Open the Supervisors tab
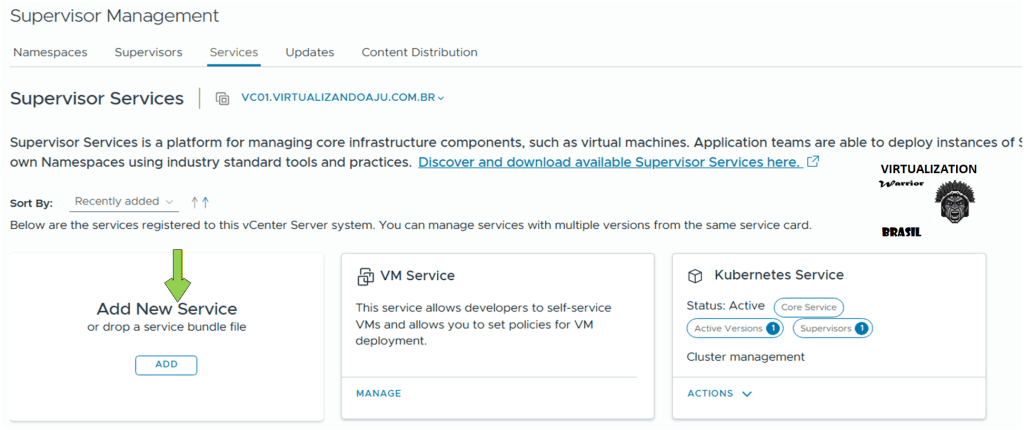The image size is (1024, 430). tap(148, 52)
